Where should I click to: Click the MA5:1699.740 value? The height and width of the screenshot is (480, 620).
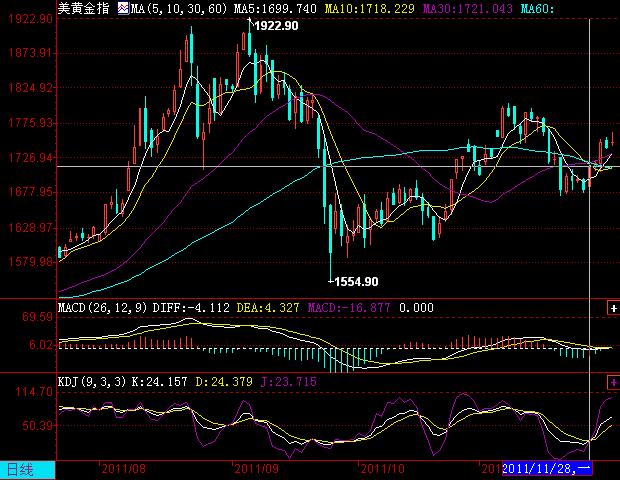275,8
